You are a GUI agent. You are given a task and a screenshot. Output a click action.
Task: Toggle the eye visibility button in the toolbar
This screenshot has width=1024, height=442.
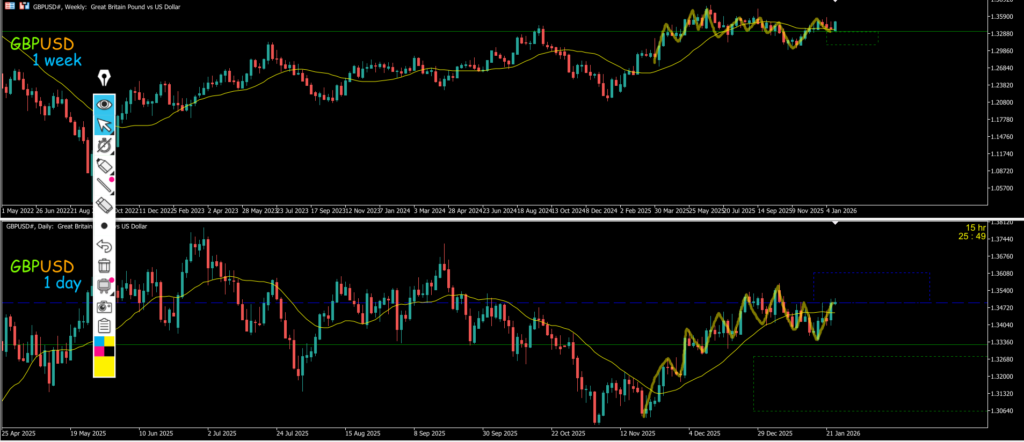104,103
